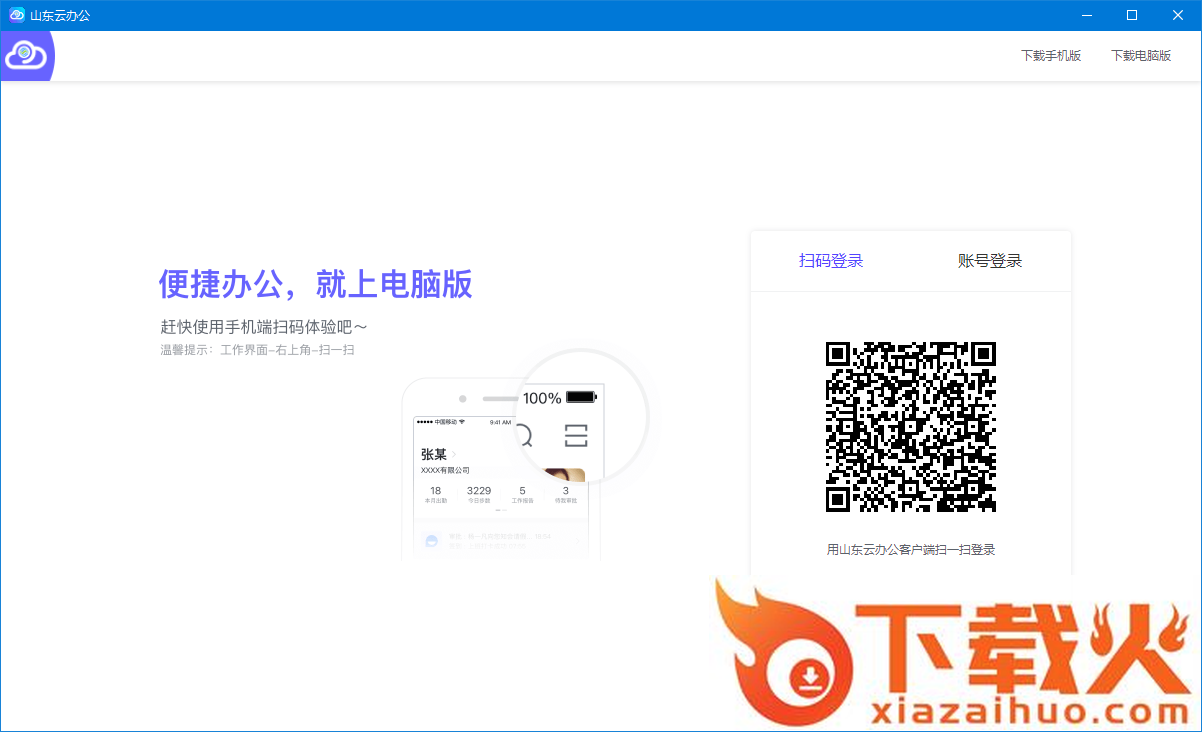The width and height of the screenshot is (1202, 732).
Task: Click the text 赶快使用手机端扫码体验吧
Action: [264, 327]
